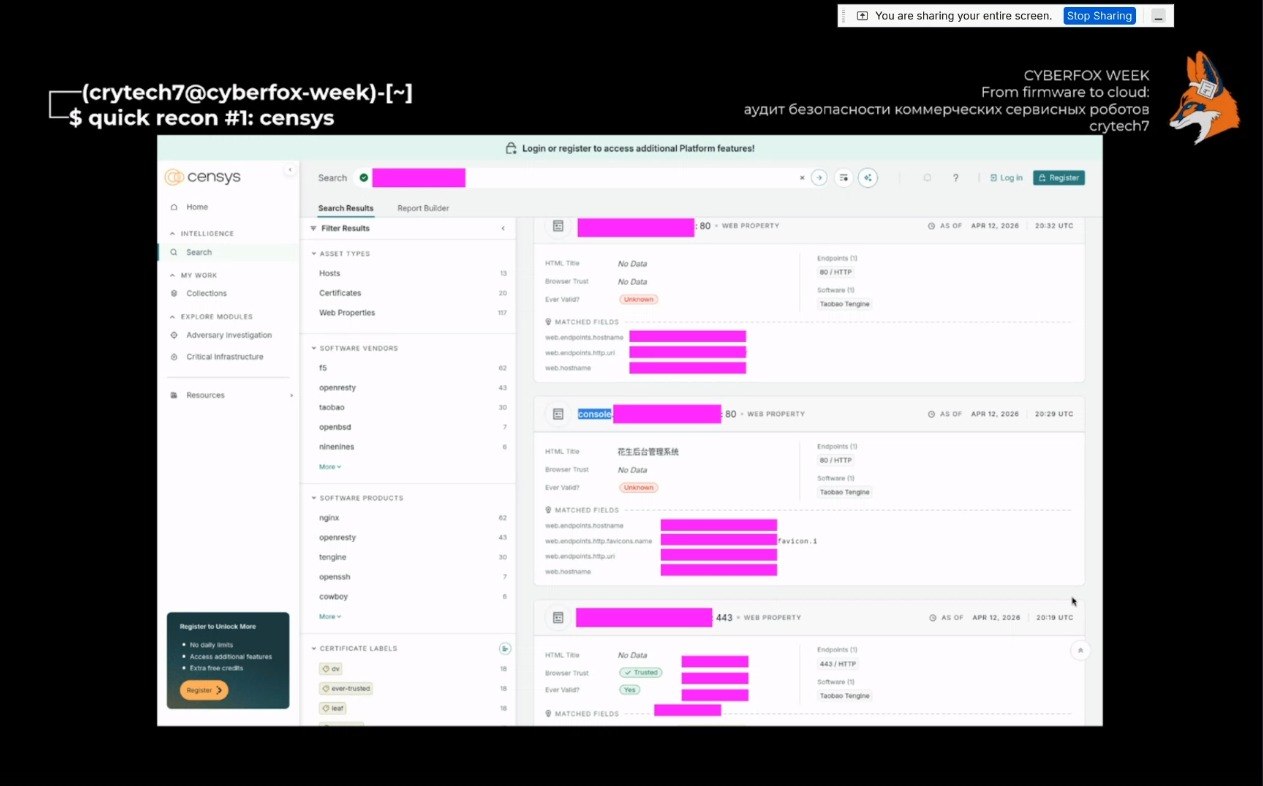Click the Censys logo

pos(203,177)
